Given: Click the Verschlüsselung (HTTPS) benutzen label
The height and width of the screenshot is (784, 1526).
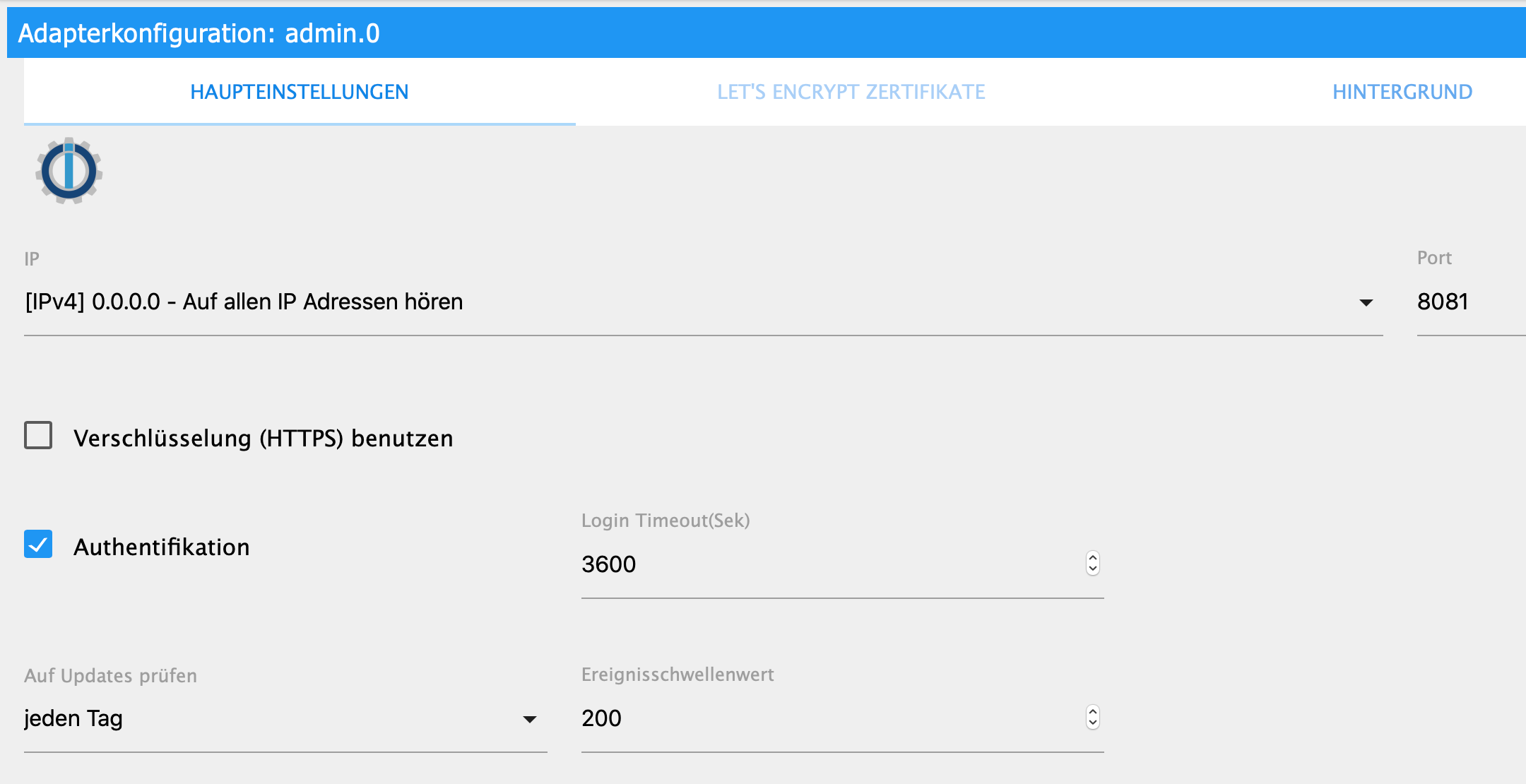Looking at the screenshot, I should [x=263, y=439].
